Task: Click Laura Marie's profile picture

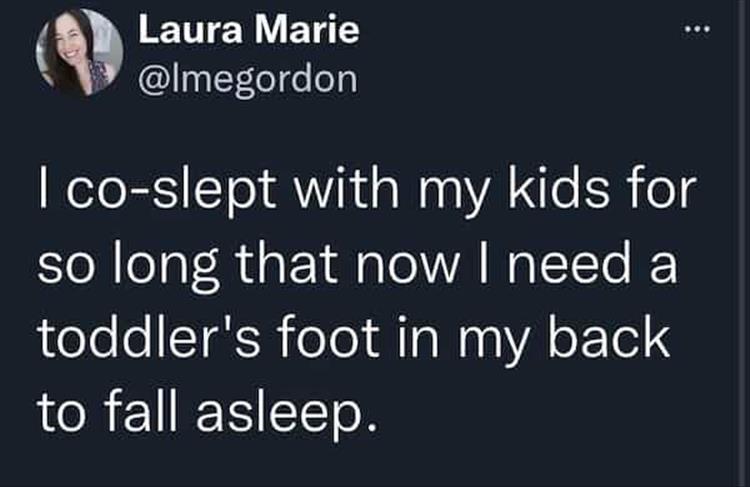Action: (79, 53)
